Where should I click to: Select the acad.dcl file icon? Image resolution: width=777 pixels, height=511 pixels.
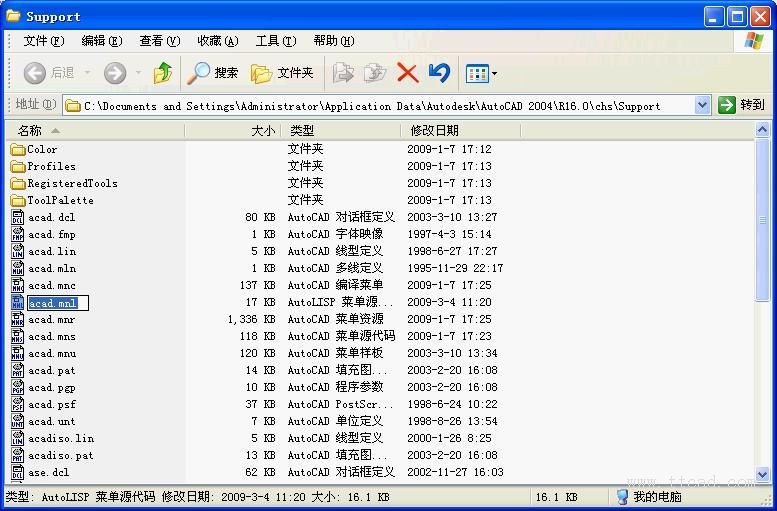coord(17,218)
